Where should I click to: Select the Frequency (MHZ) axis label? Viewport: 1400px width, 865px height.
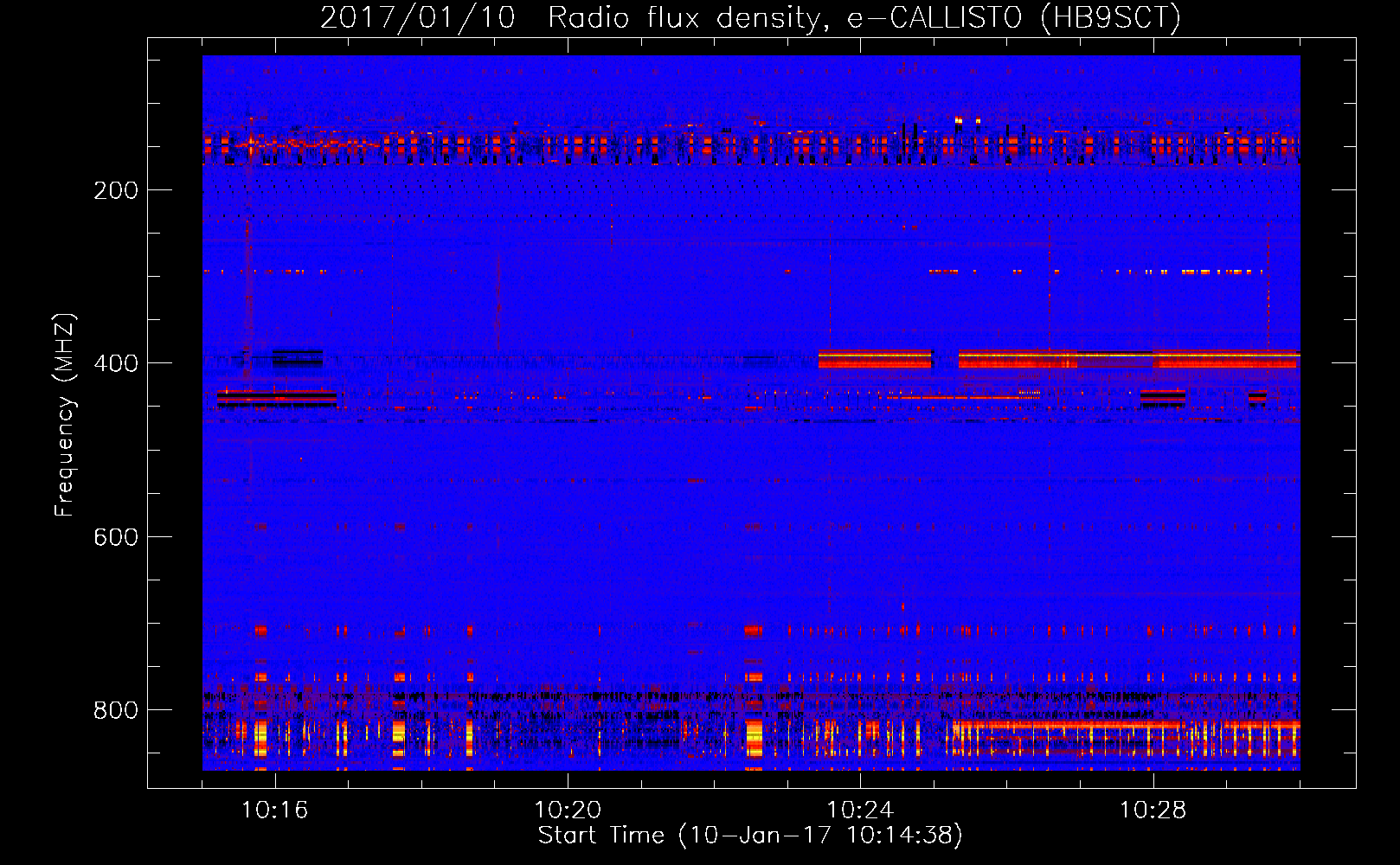click(65, 414)
